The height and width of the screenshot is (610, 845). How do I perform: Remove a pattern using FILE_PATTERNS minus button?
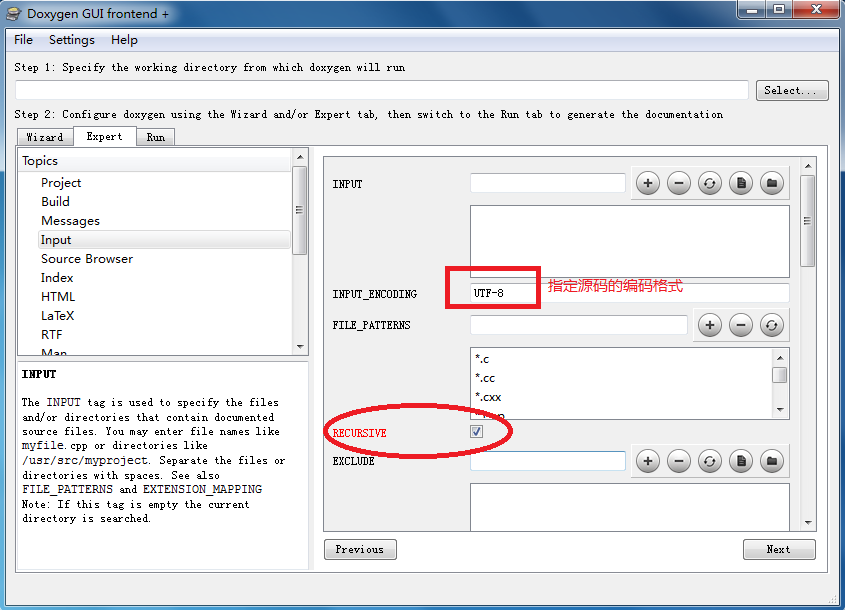click(x=741, y=325)
